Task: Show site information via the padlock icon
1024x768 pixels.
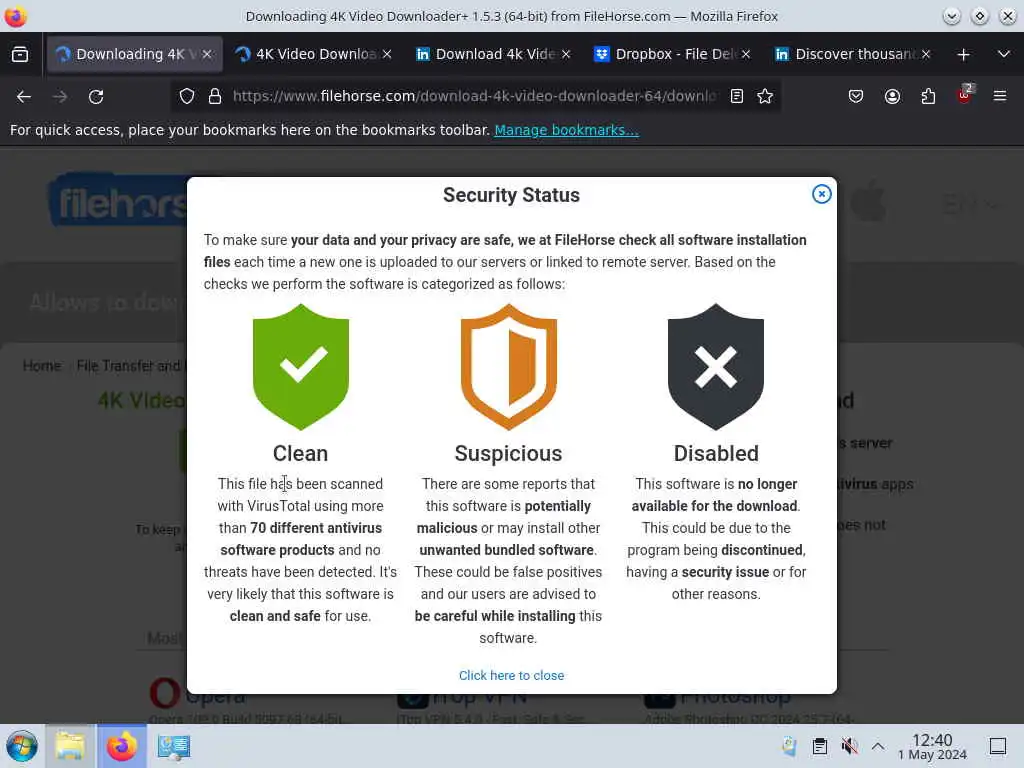Action: coord(215,97)
